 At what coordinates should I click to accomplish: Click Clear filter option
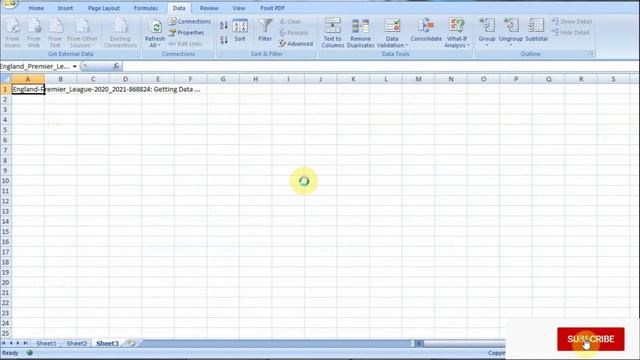coord(291,21)
